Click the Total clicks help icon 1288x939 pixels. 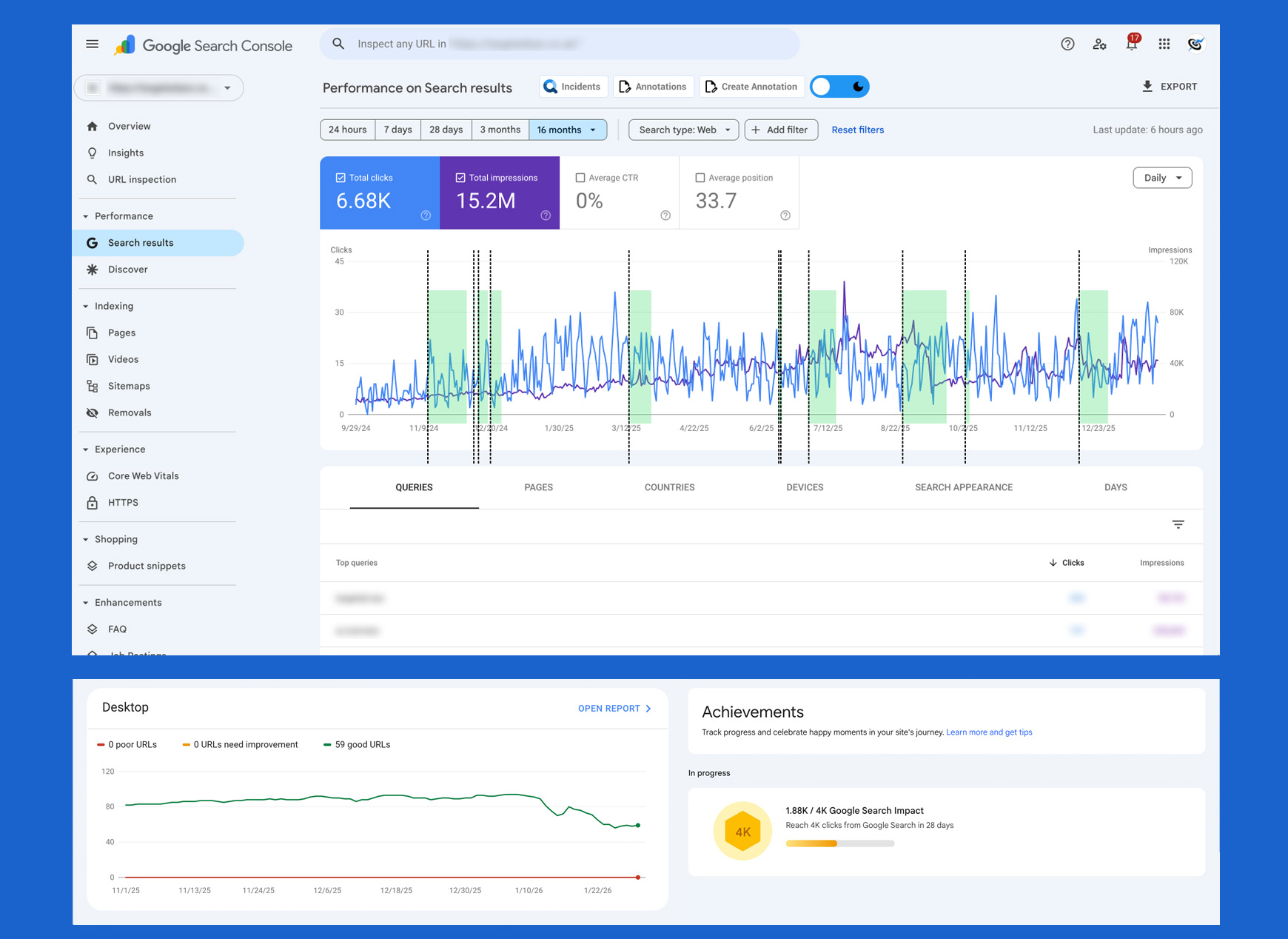pos(426,215)
